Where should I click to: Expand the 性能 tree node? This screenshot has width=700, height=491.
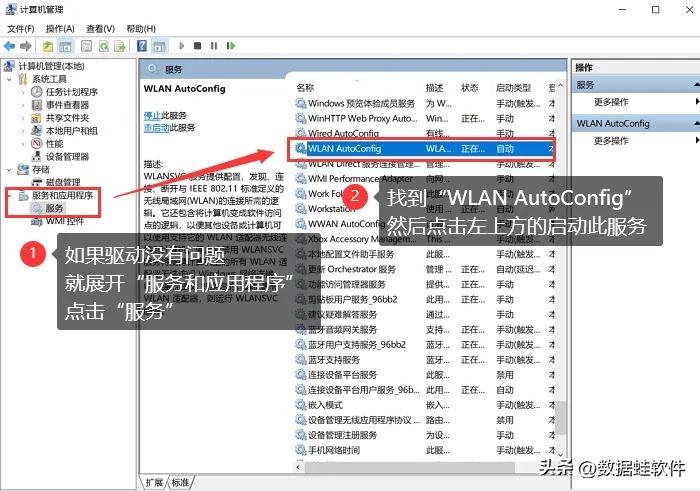[23, 144]
